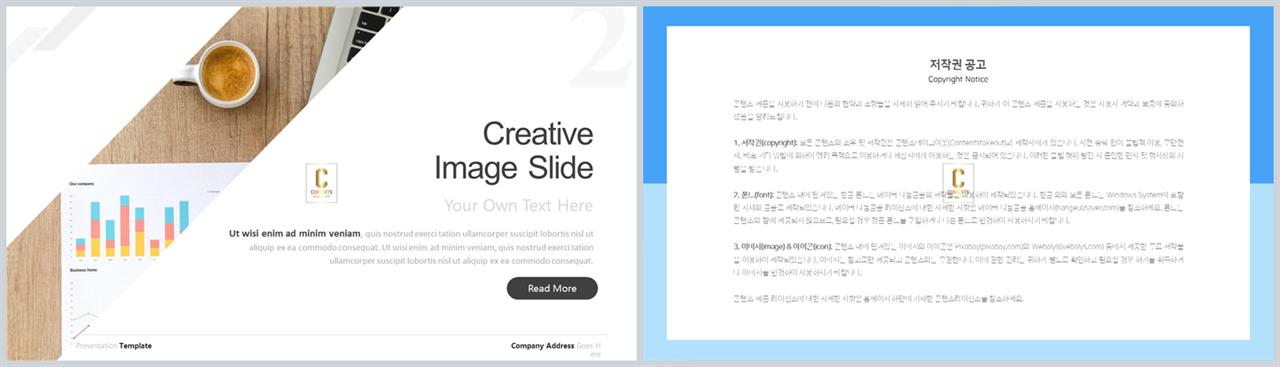Click the 'Your Own Text Here' subtitle

point(518,206)
